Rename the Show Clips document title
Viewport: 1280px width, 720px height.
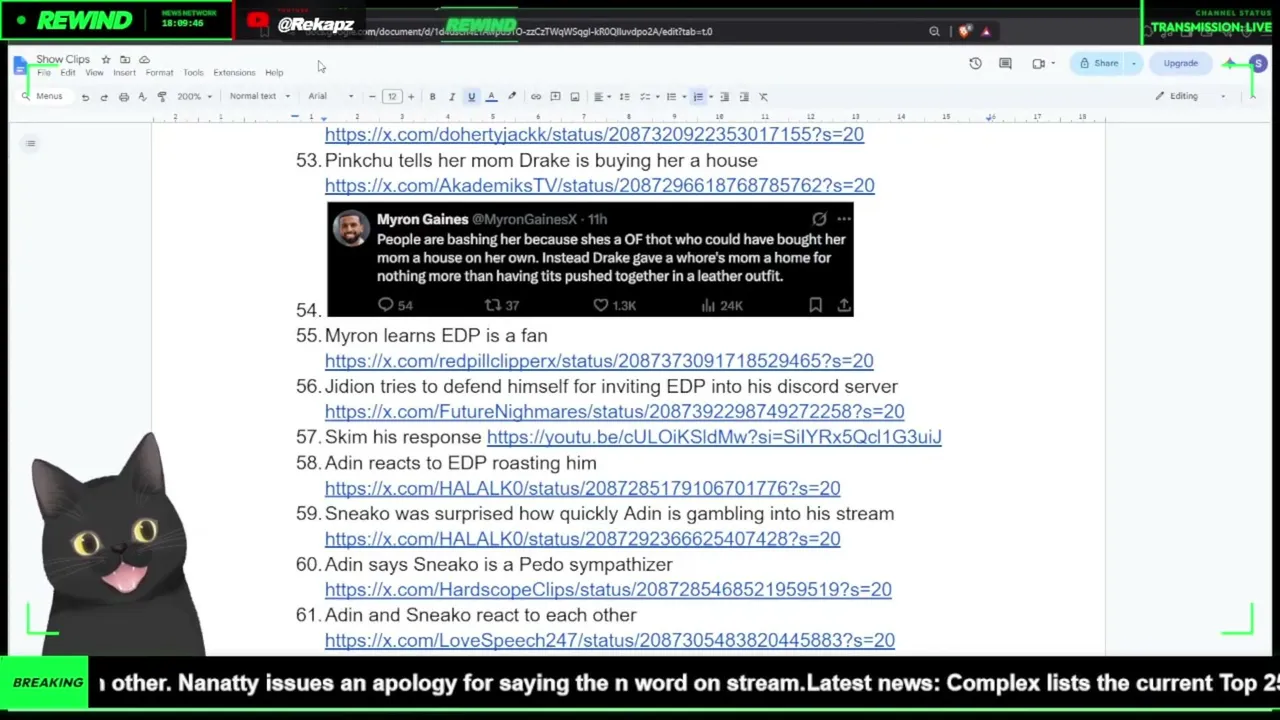pyautogui.click(x=63, y=60)
